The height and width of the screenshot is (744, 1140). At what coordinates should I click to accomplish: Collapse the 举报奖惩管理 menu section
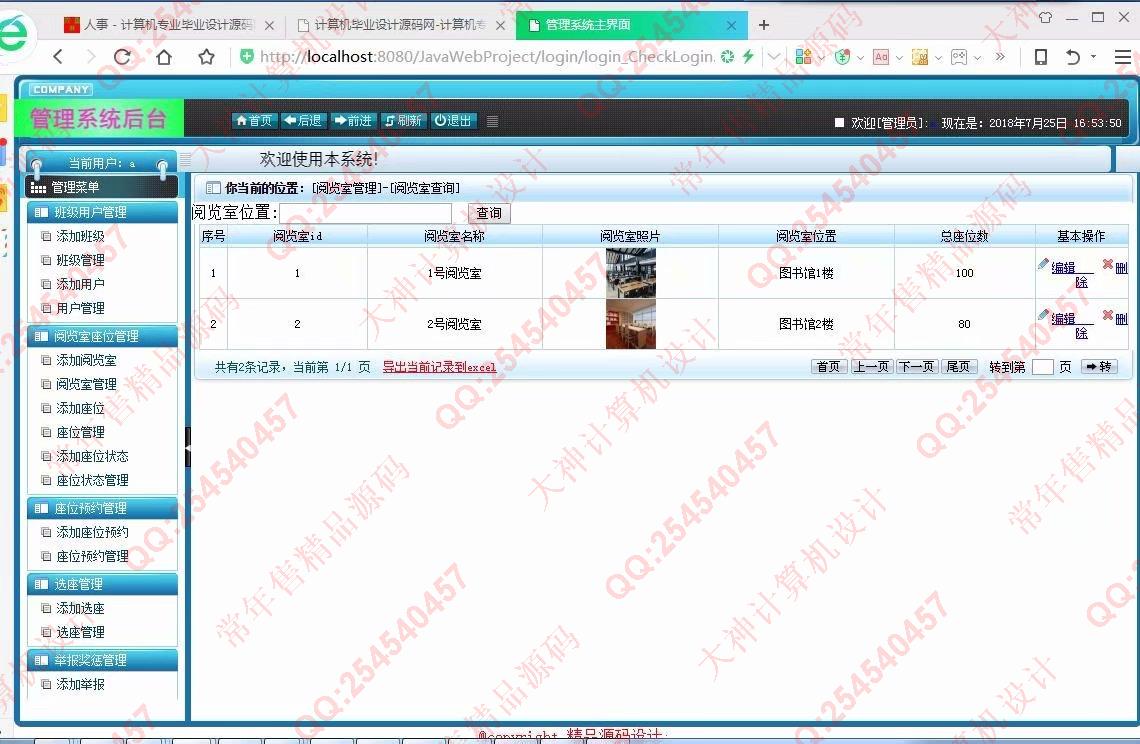pyautogui.click(x=102, y=660)
